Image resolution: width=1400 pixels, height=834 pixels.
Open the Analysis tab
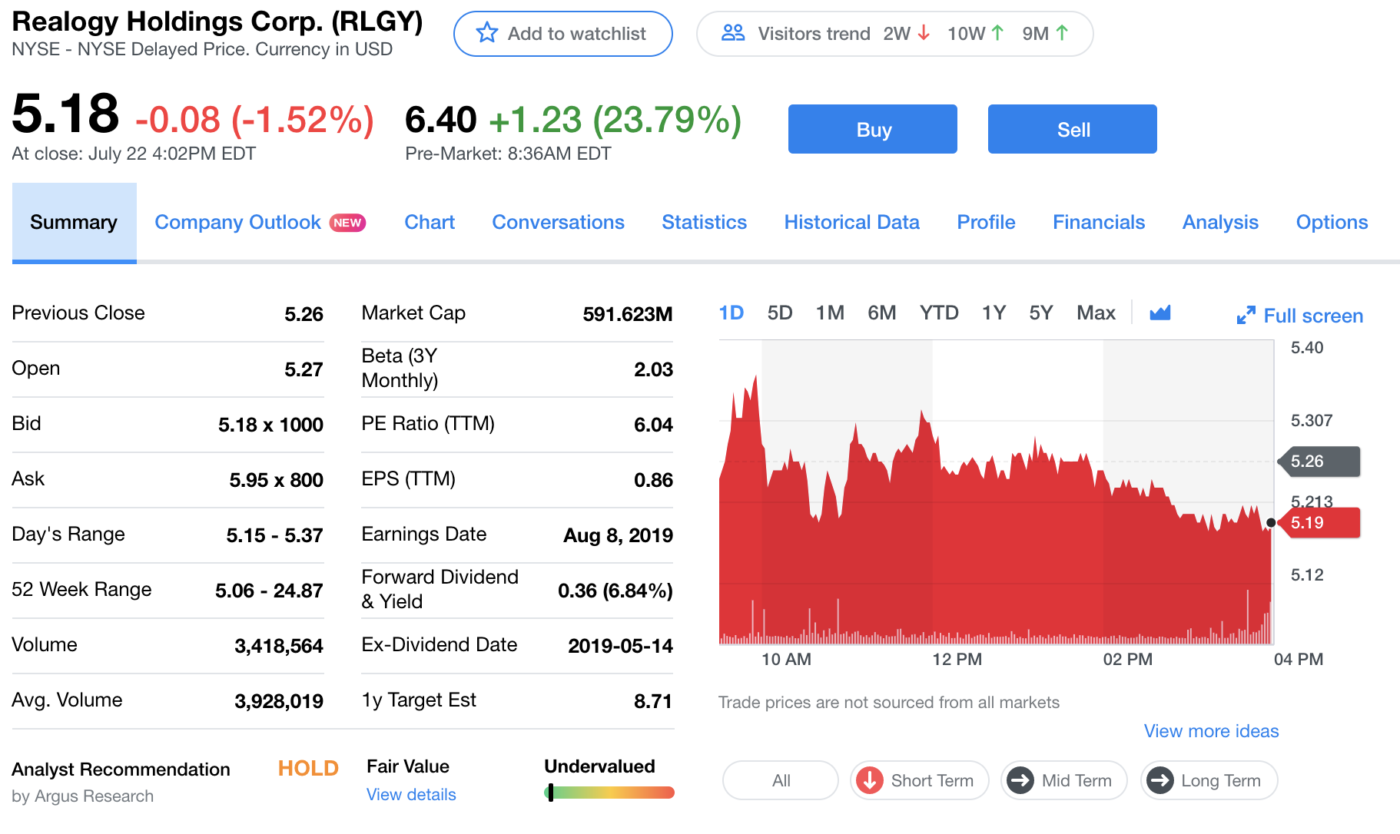point(1220,222)
